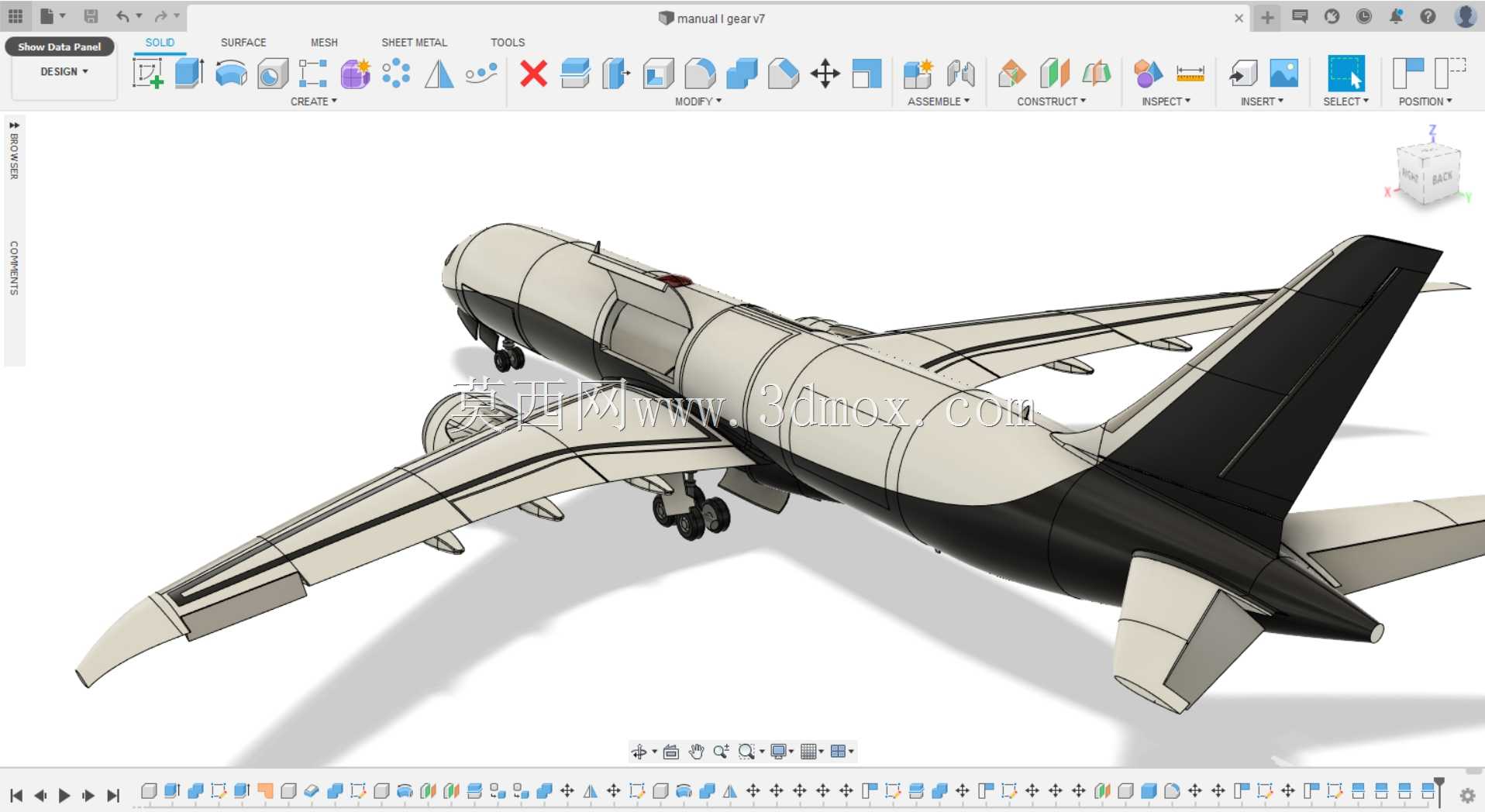Switch to the TOOLS tab

tap(508, 43)
